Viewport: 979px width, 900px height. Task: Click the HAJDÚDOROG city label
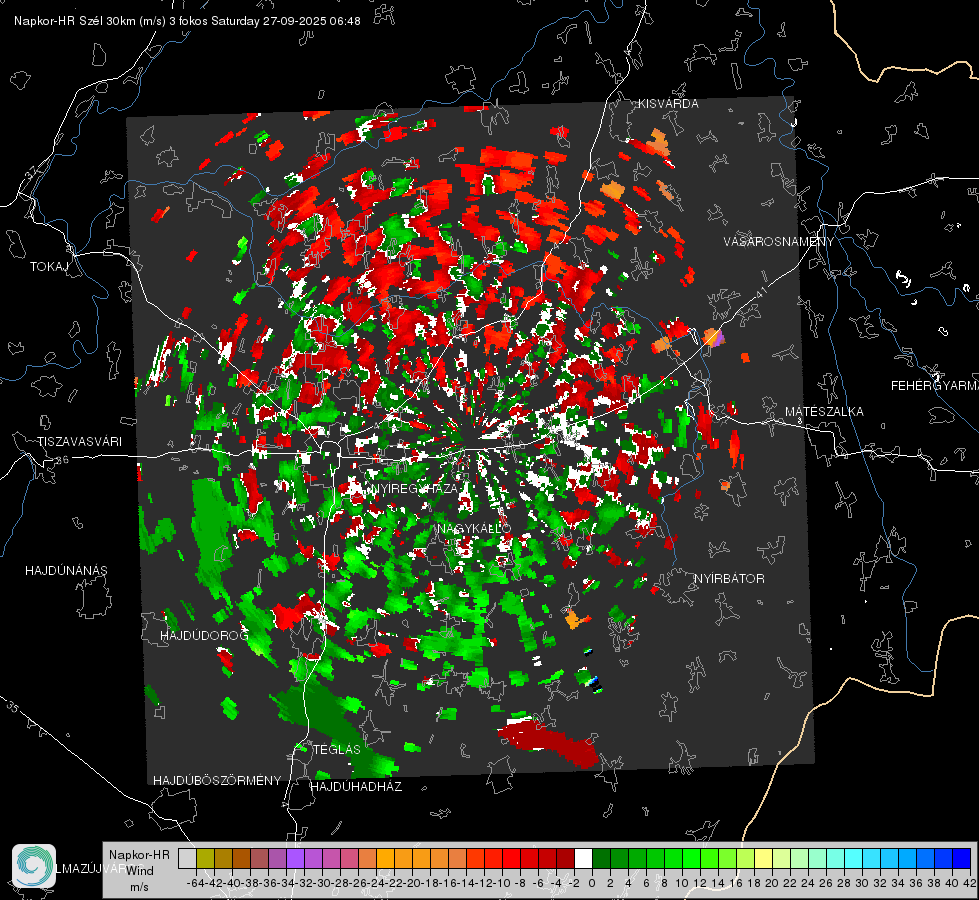(x=204, y=636)
